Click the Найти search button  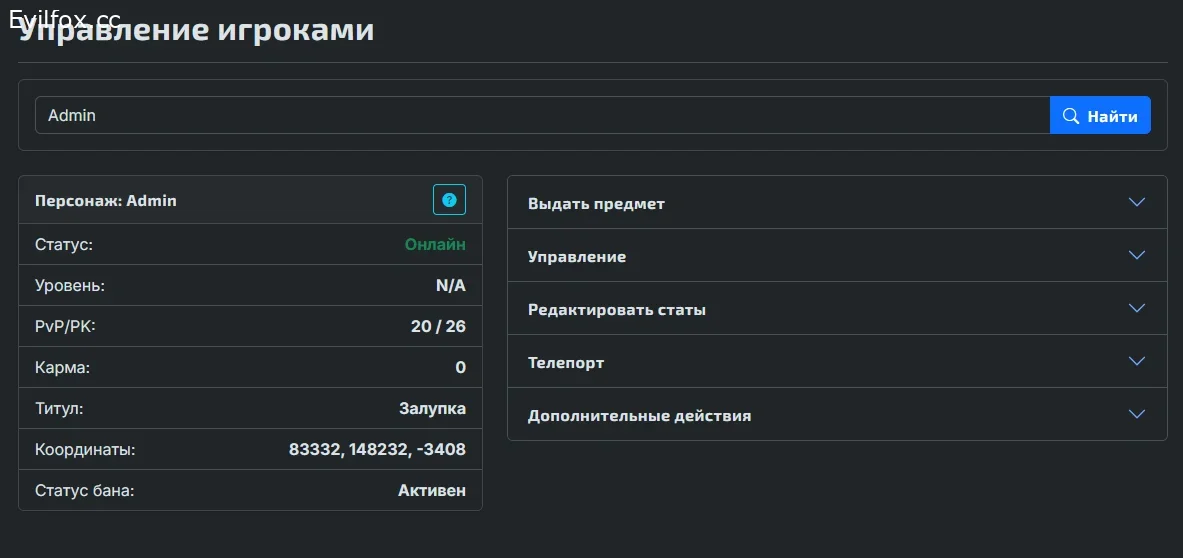click(1100, 115)
